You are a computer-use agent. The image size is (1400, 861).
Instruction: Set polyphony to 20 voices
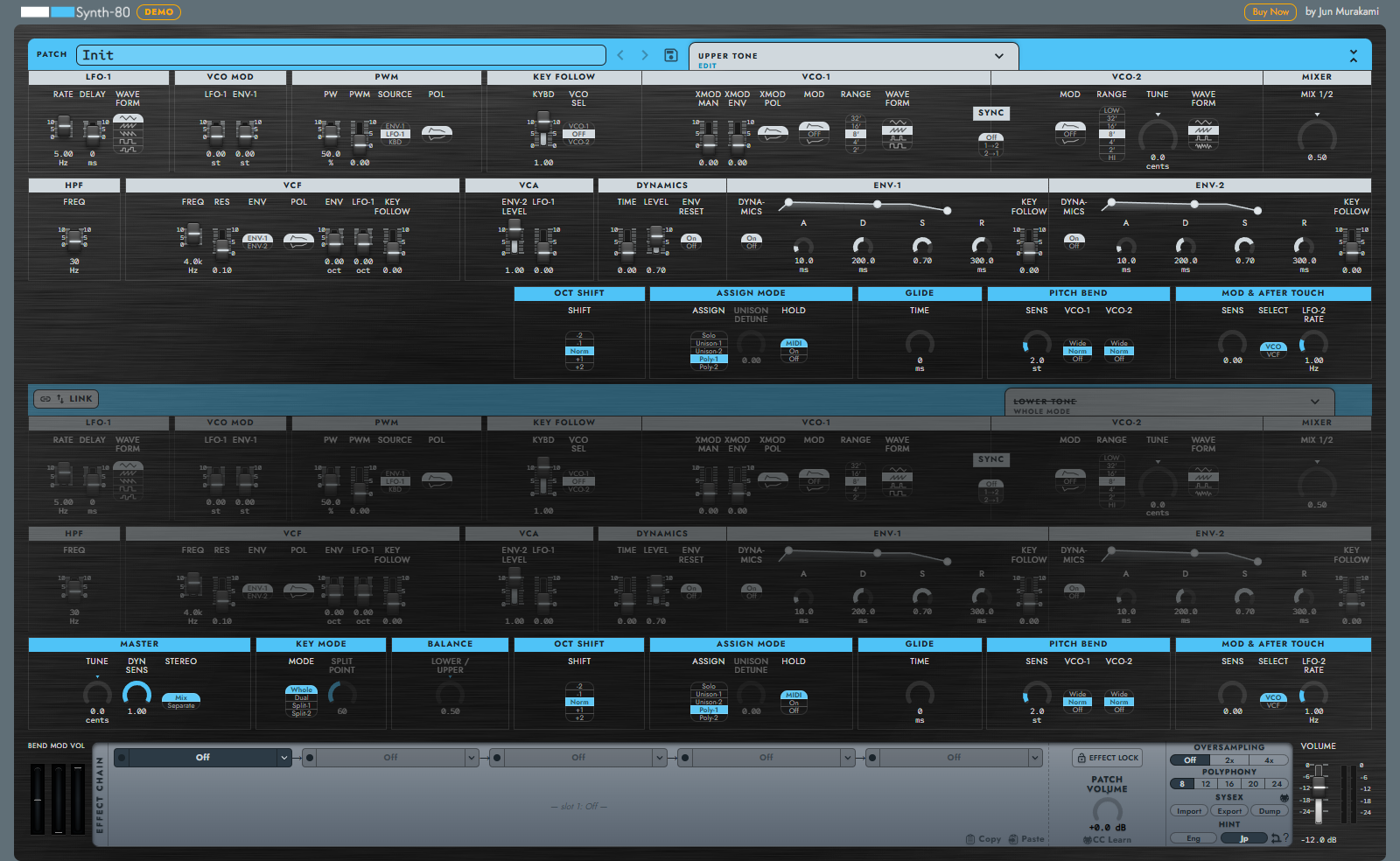[x=1253, y=784]
